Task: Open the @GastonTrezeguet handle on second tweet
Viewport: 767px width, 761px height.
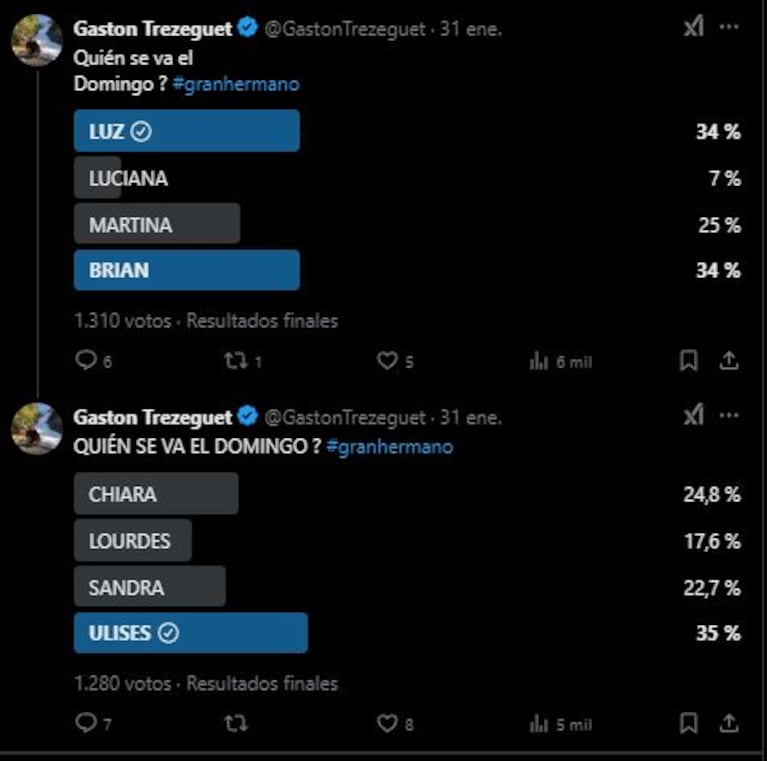Action: coord(345,418)
